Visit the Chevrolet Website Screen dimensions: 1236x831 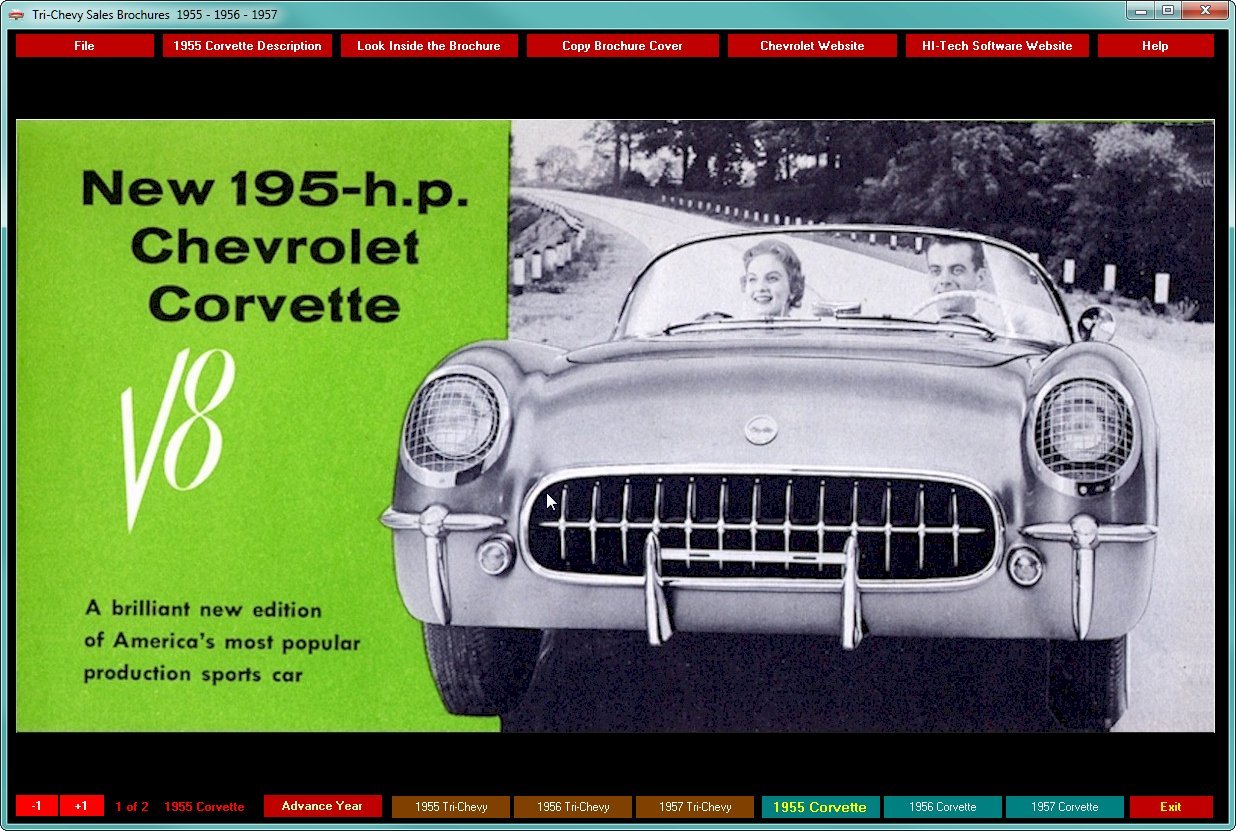[812, 46]
